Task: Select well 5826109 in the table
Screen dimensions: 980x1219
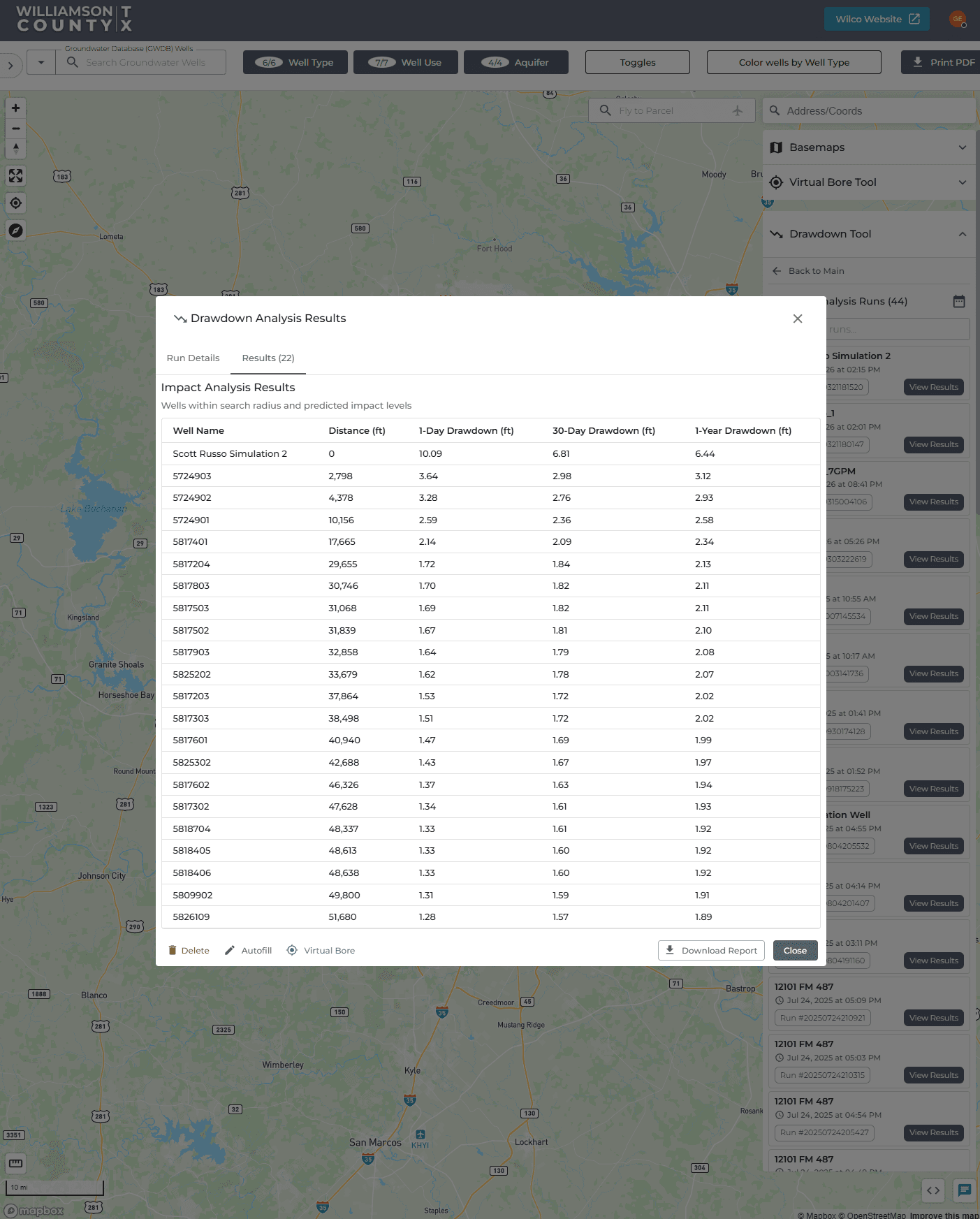Action: click(x=490, y=917)
